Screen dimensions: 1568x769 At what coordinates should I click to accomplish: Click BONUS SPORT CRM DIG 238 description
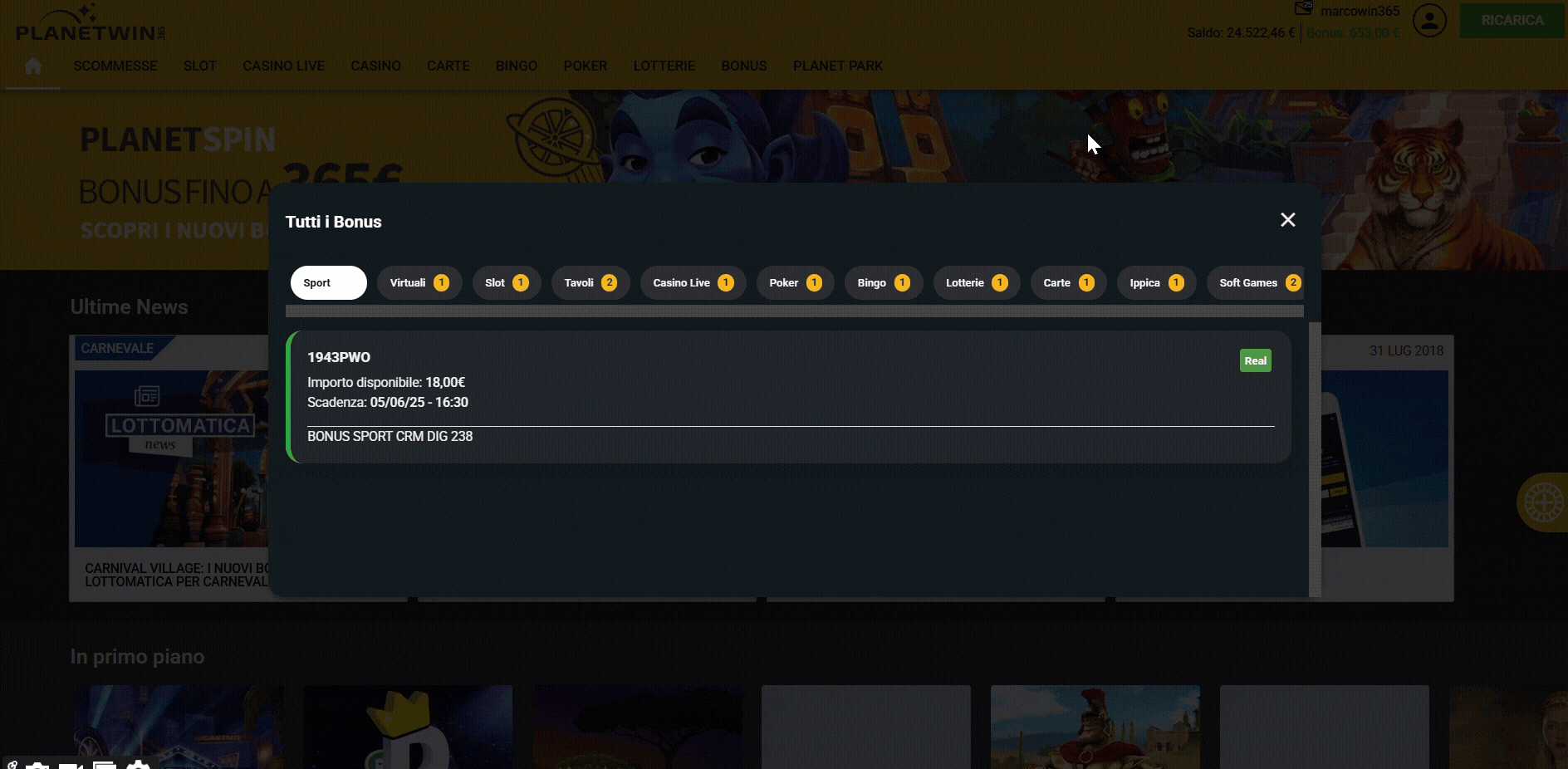click(390, 436)
